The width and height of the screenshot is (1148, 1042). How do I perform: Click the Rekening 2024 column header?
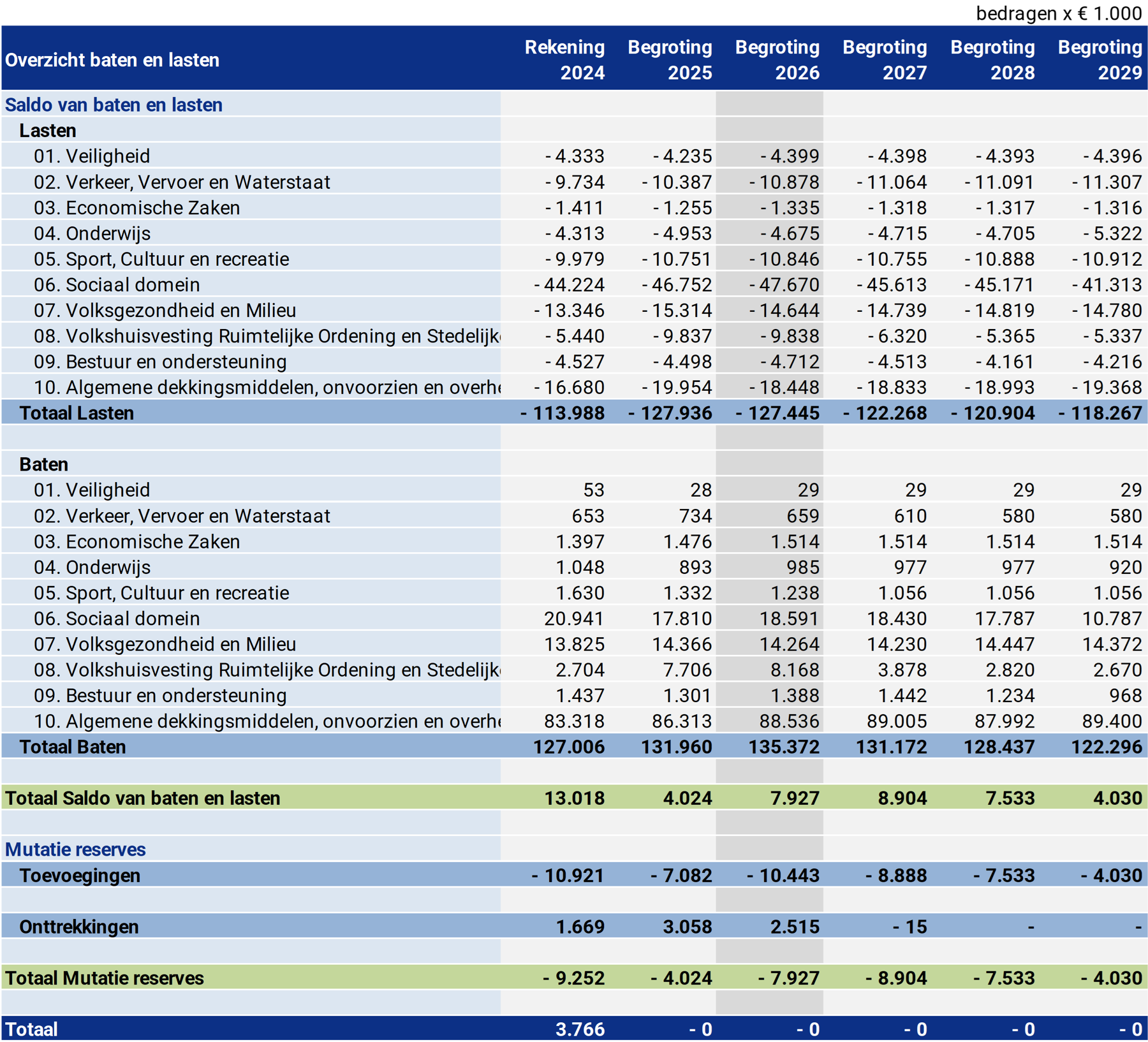(564, 59)
